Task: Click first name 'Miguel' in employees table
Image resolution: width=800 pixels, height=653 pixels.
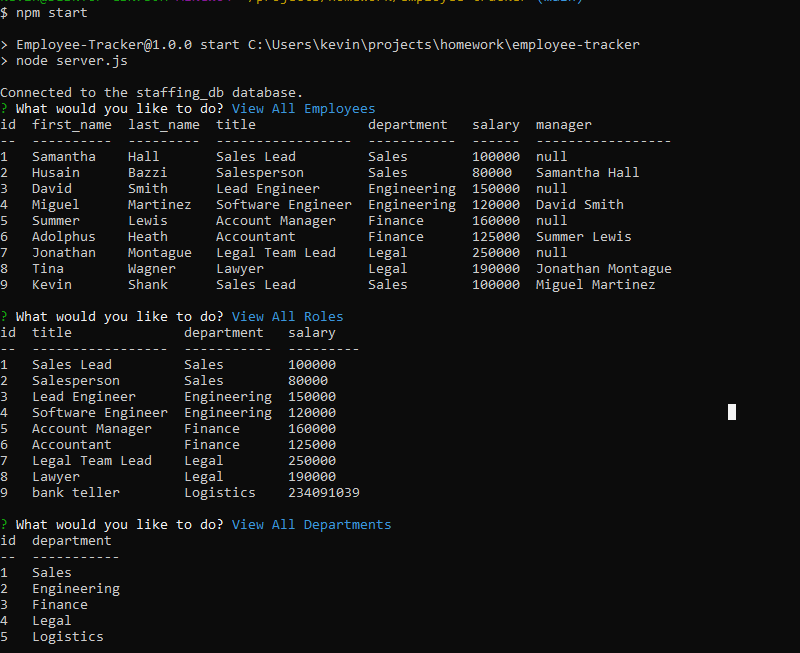Action: 56,205
